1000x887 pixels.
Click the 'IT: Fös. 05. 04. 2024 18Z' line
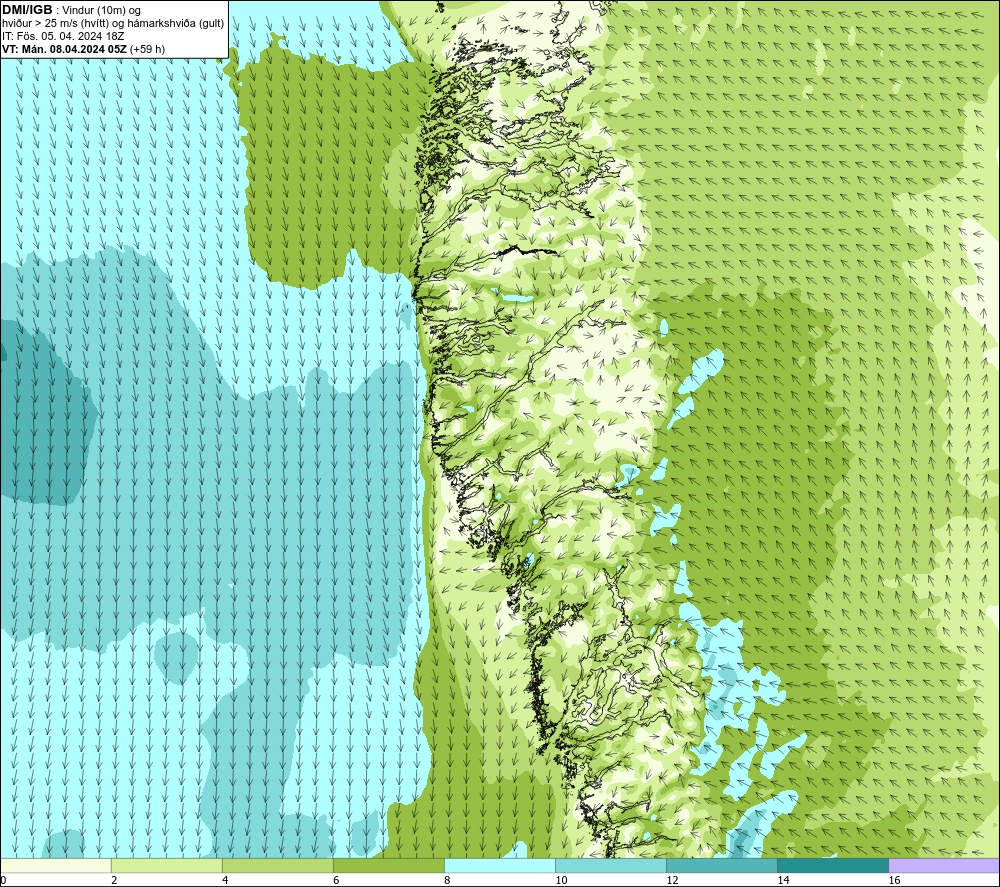pos(63,36)
